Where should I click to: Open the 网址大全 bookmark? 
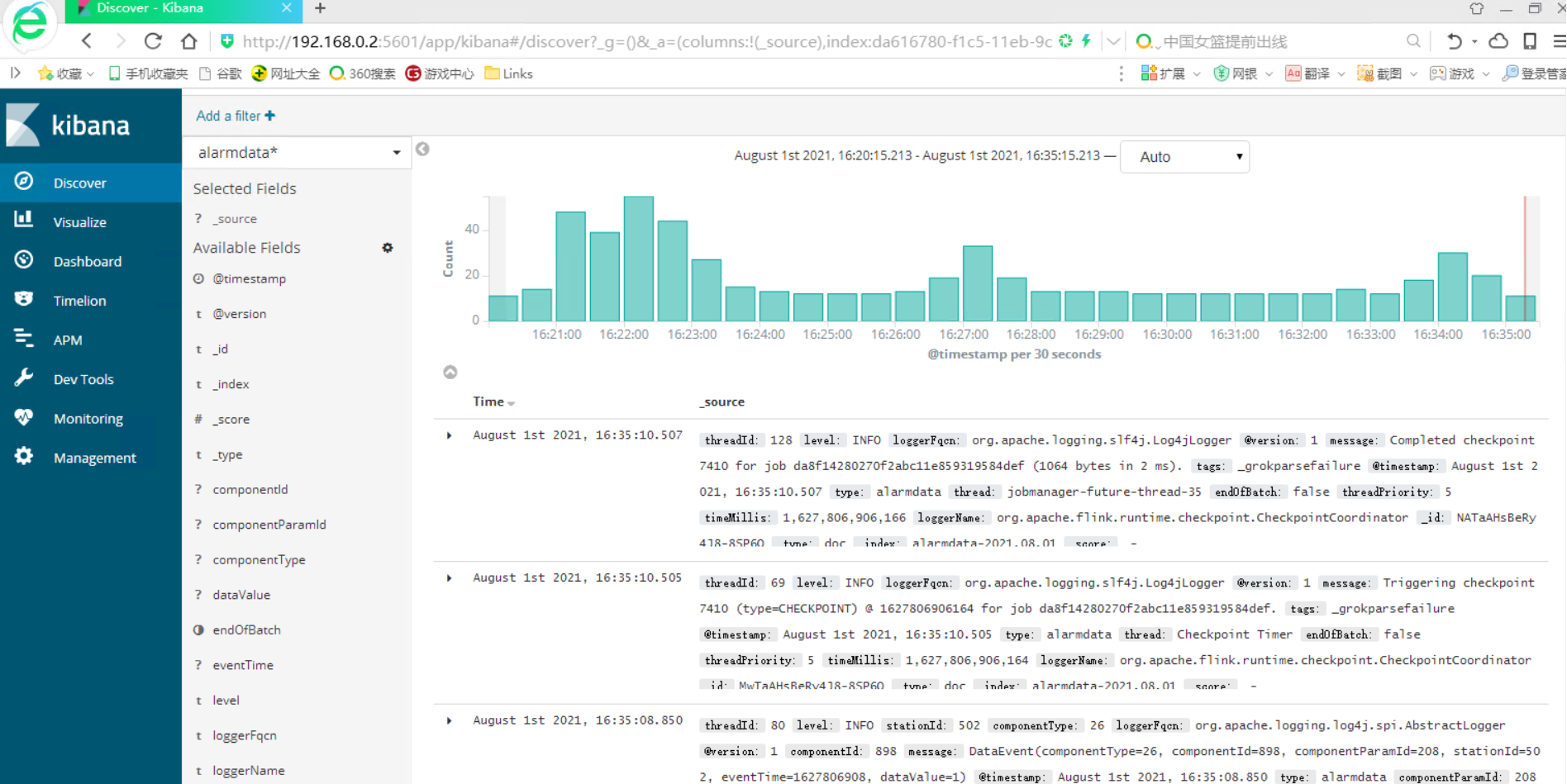[286, 74]
